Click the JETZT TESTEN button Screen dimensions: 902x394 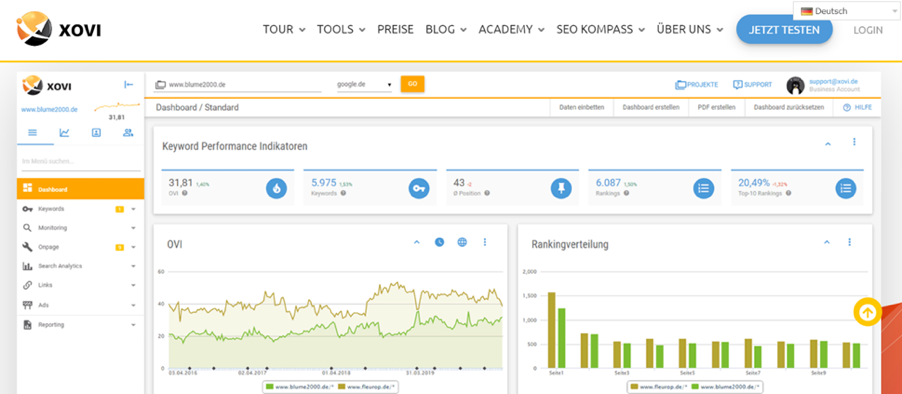[784, 29]
